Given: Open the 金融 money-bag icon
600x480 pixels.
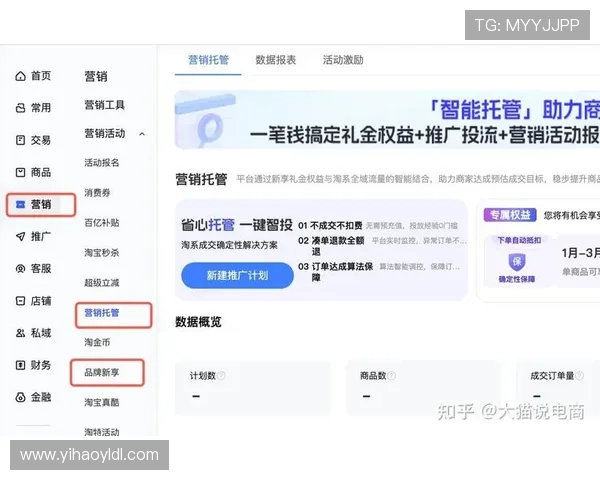Looking at the screenshot, I should 20,397.
